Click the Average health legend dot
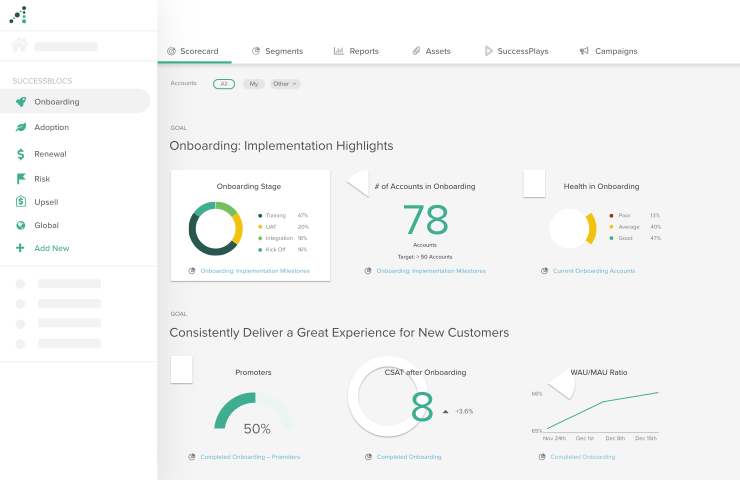The image size is (740, 480). pos(611,227)
